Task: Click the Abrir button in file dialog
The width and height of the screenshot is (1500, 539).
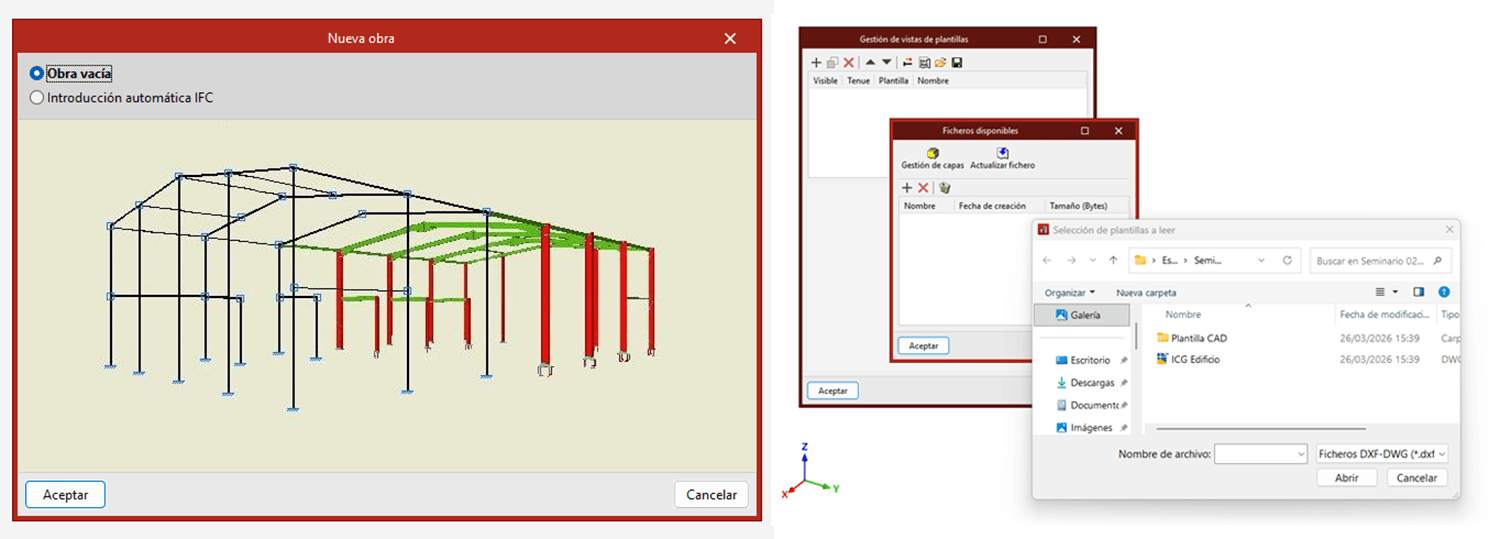Action: (x=1346, y=478)
